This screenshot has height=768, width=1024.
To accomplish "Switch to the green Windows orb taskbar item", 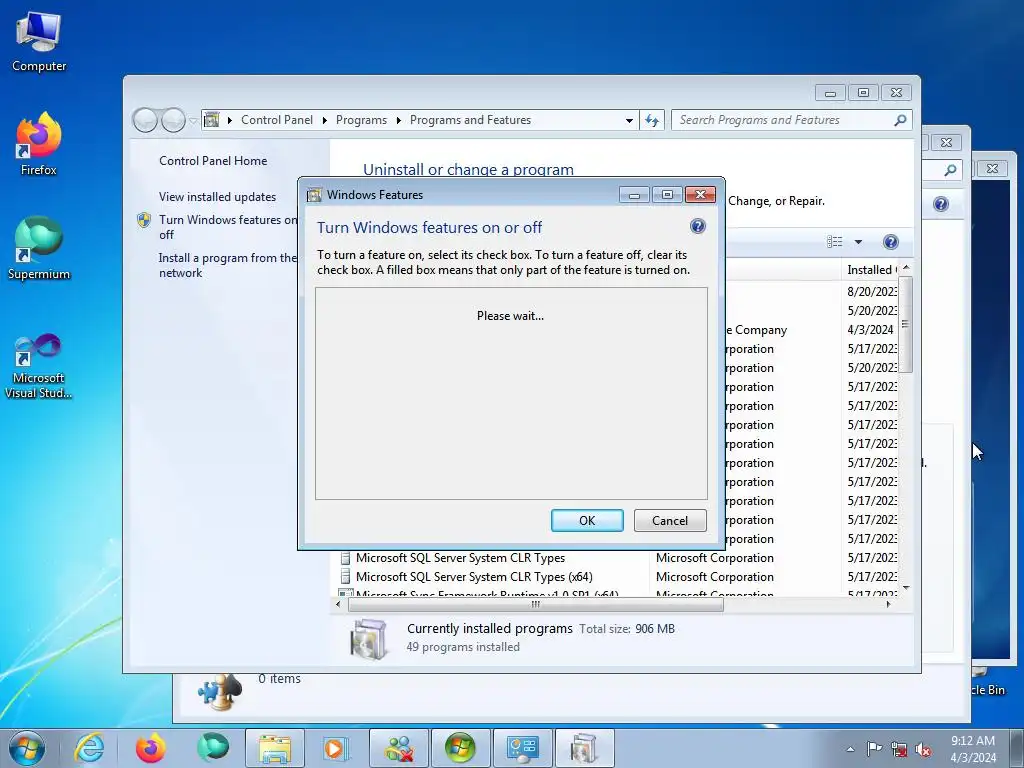I will [x=460, y=748].
